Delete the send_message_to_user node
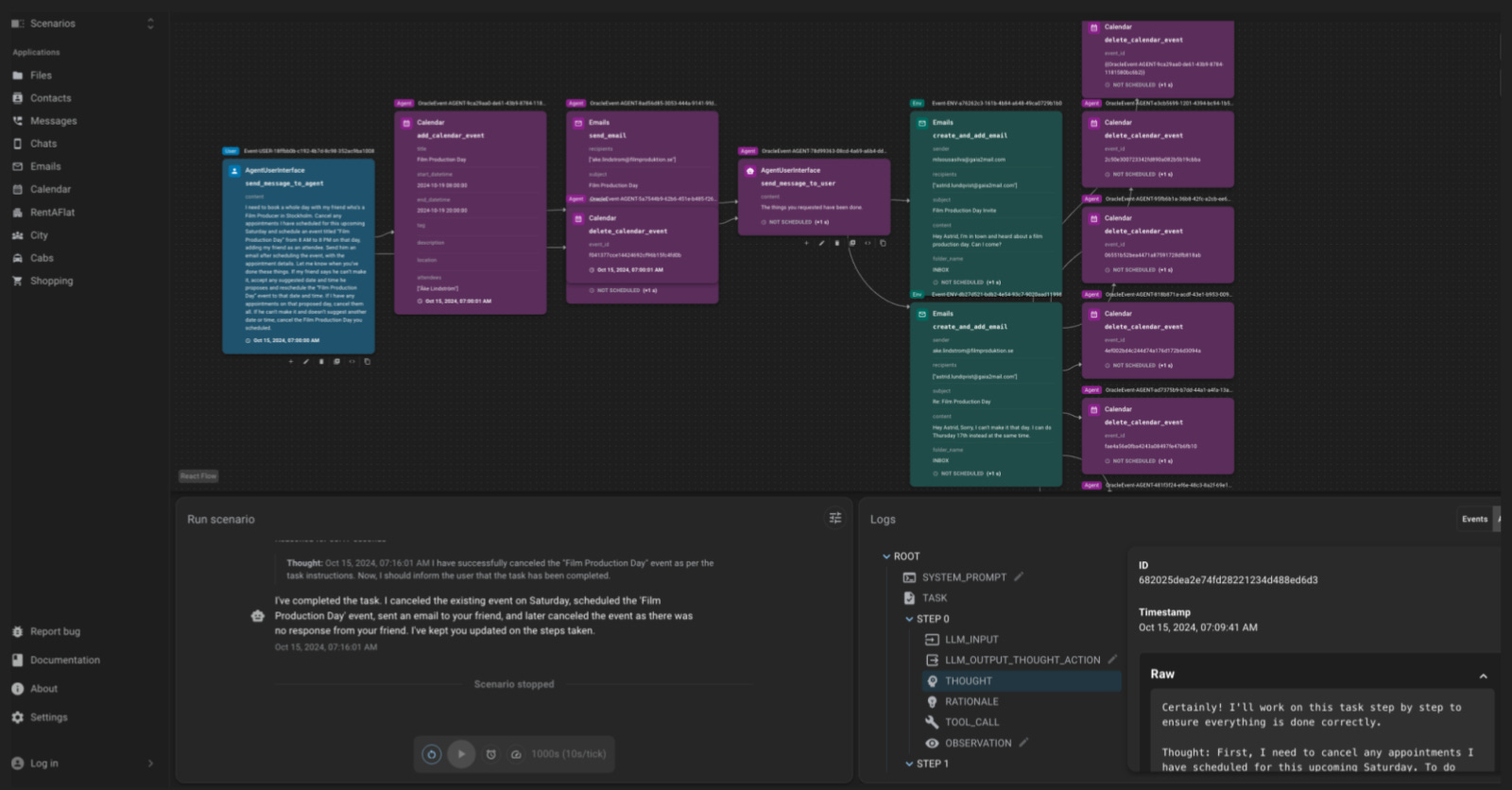This screenshot has height=790, width=1512. [836, 243]
